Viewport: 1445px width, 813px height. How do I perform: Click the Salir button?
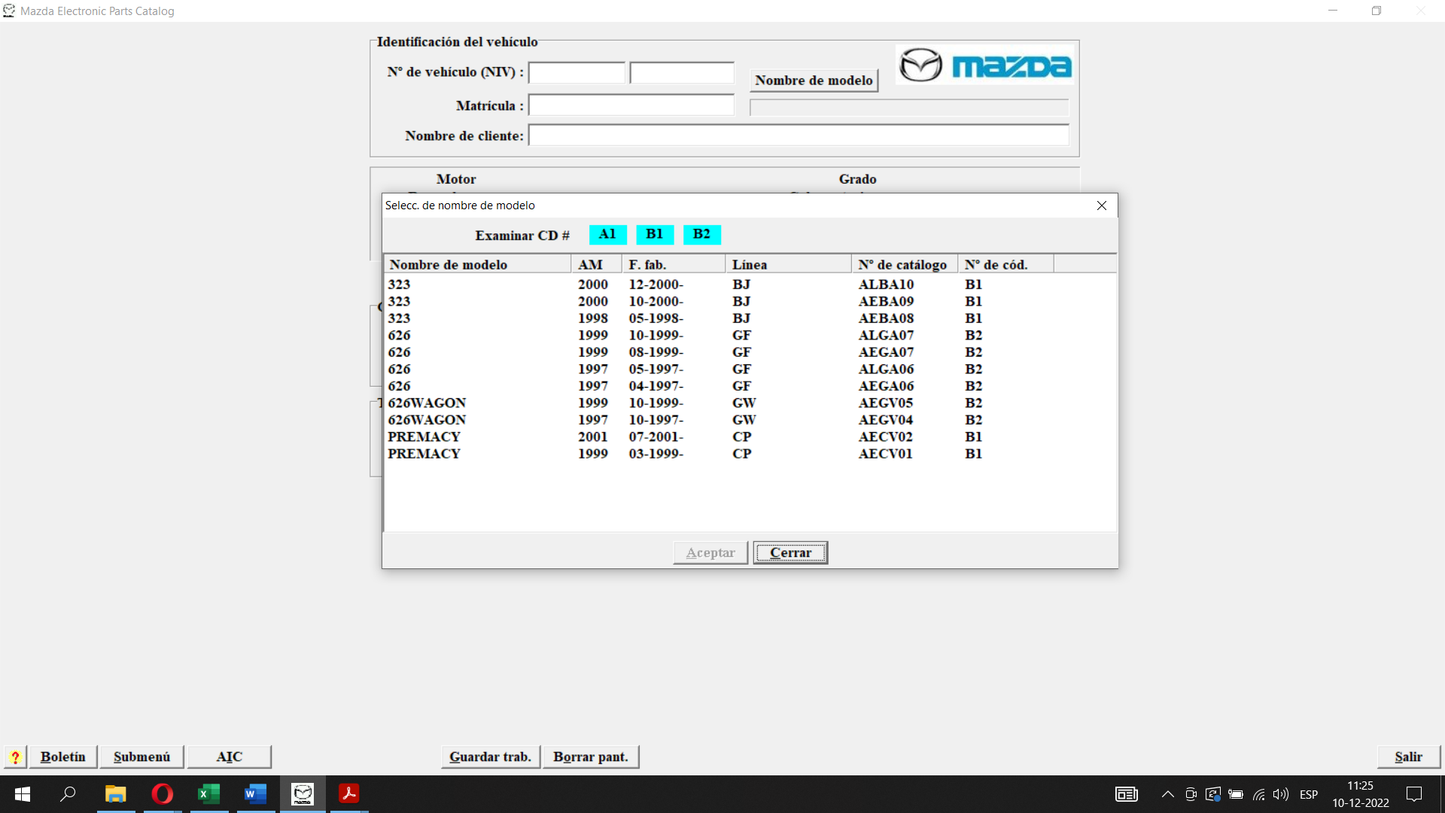(1408, 757)
